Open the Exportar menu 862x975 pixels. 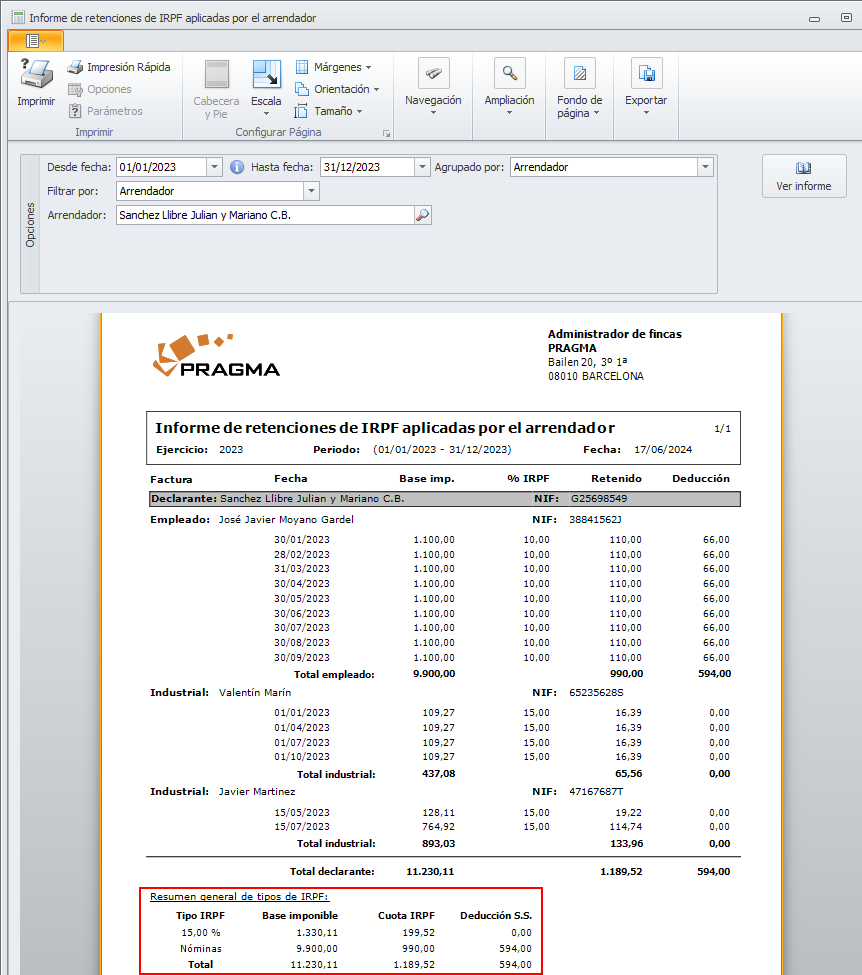646,87
